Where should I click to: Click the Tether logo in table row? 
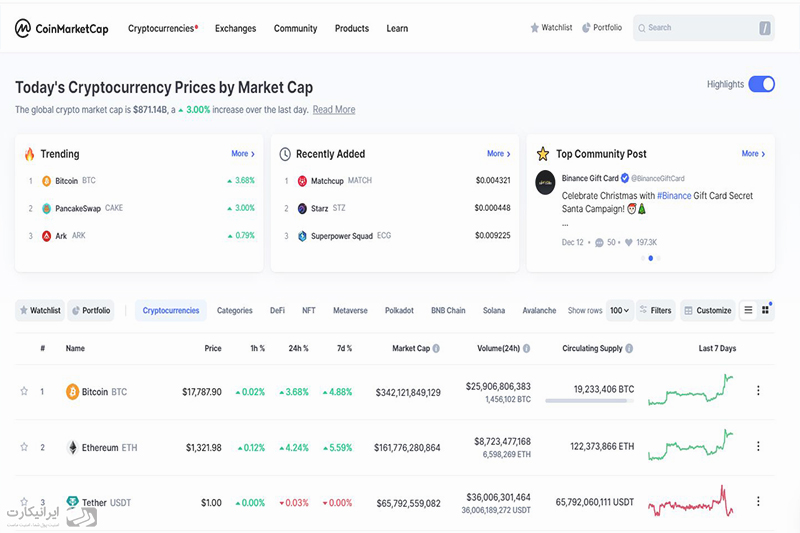coord(72,502)
